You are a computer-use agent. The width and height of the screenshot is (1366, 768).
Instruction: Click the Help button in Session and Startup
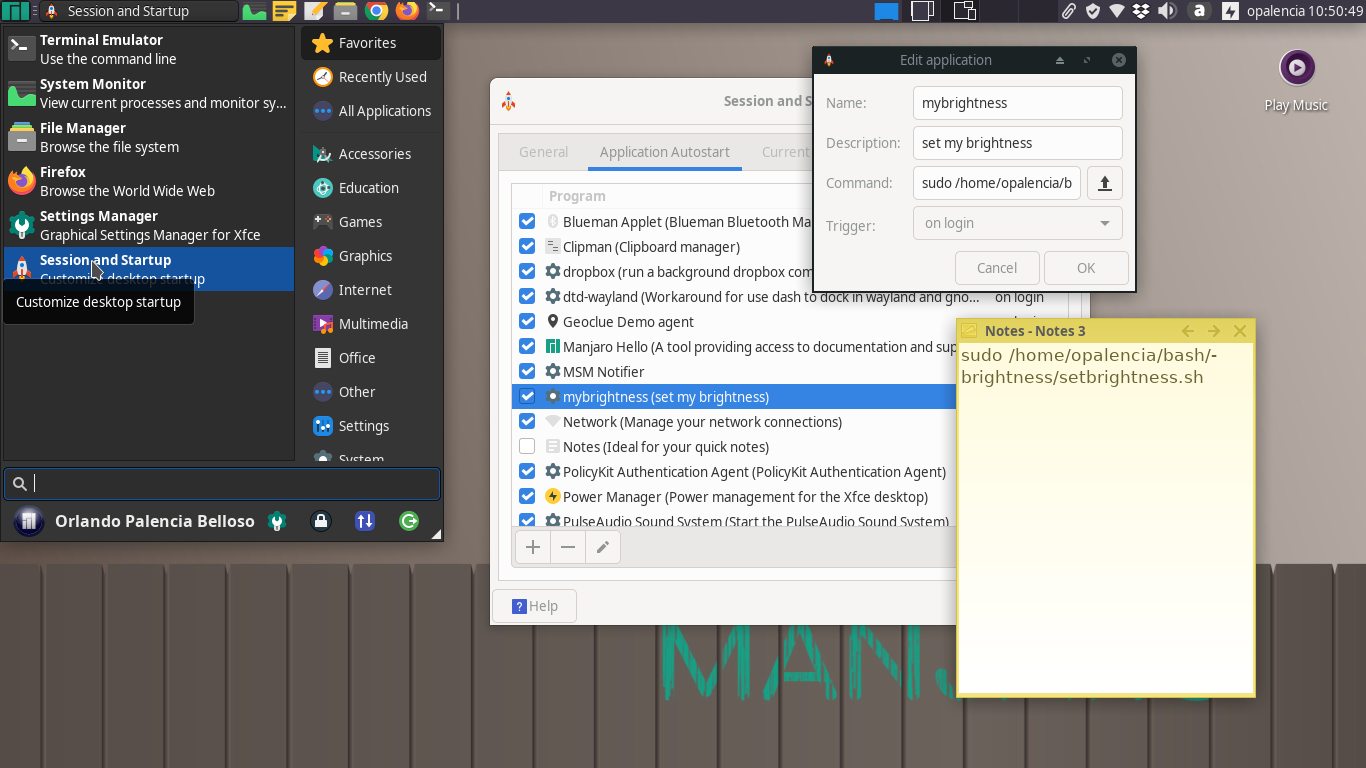pyautogui.click(x=534, y=606)
